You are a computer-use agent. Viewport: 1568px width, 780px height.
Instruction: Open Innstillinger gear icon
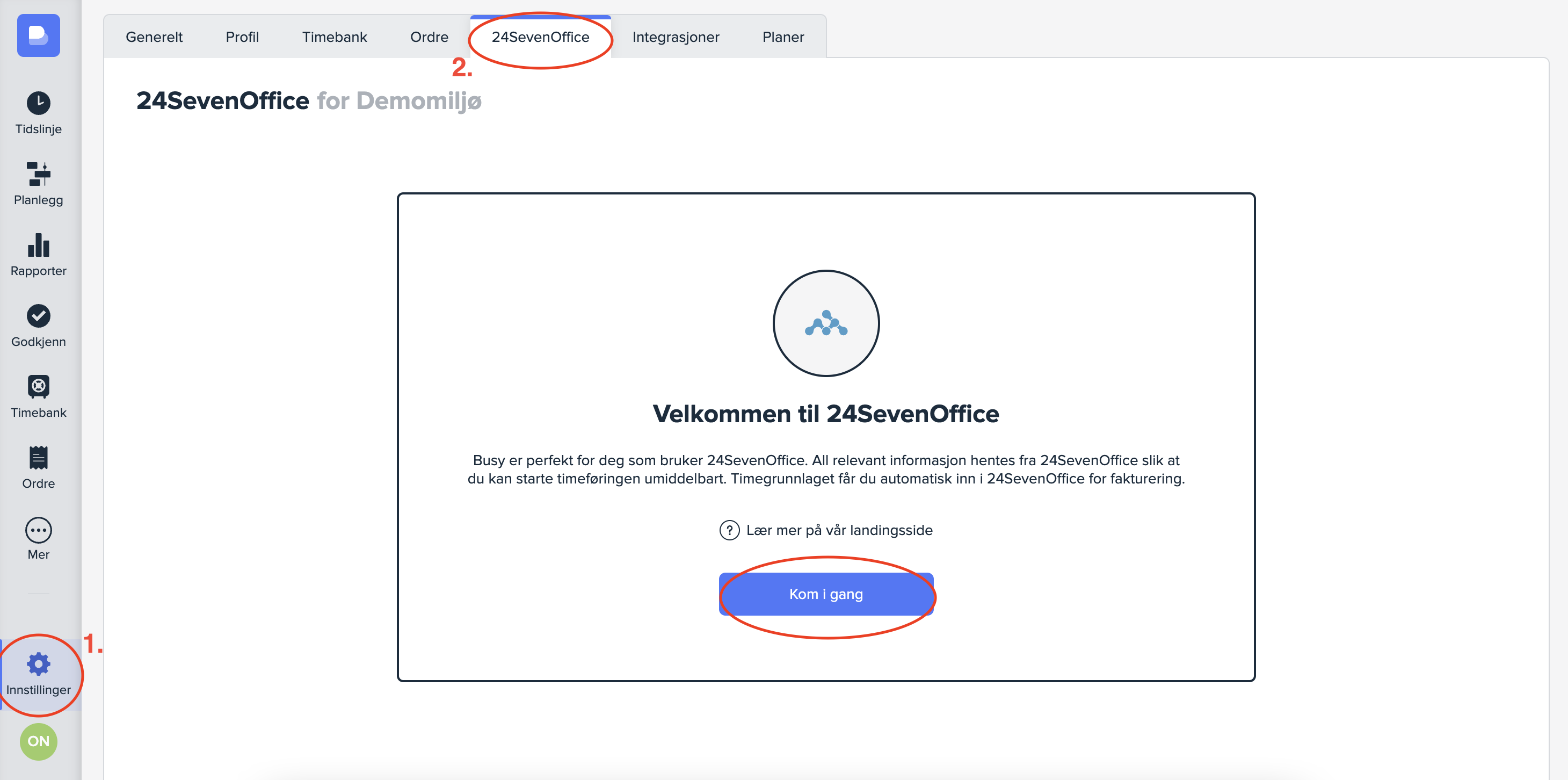(x=38, y=664)
